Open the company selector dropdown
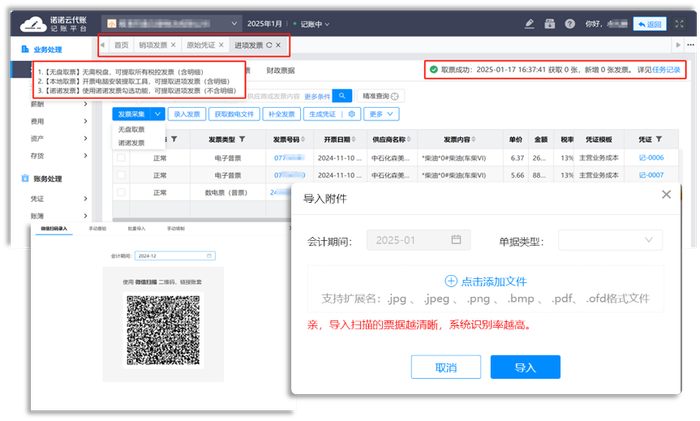This screenshot has height=421, width=700. pyautogui.click(x=172, y=24)
